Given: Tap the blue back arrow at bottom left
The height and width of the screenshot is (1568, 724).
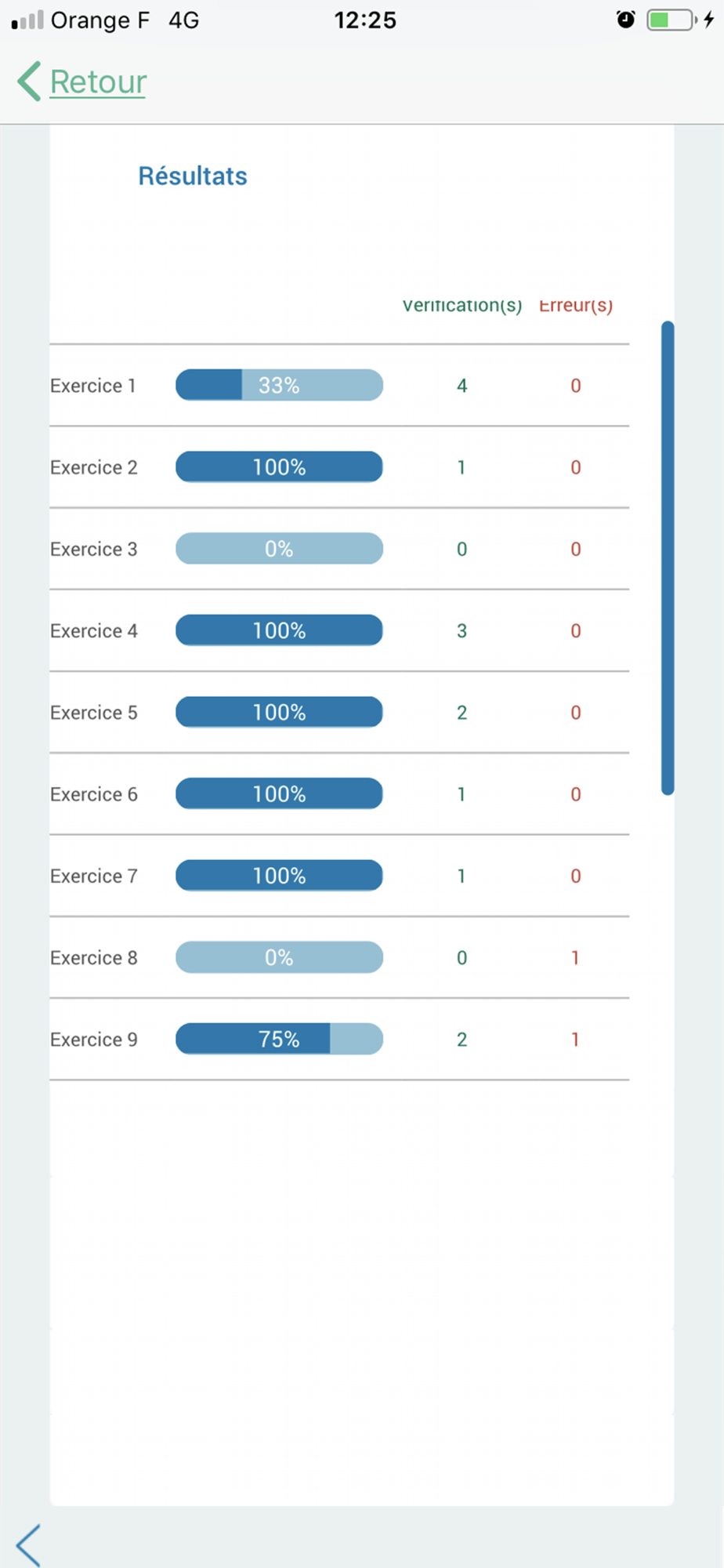Looking at the screenshot, I should [x=28, y=1545].
